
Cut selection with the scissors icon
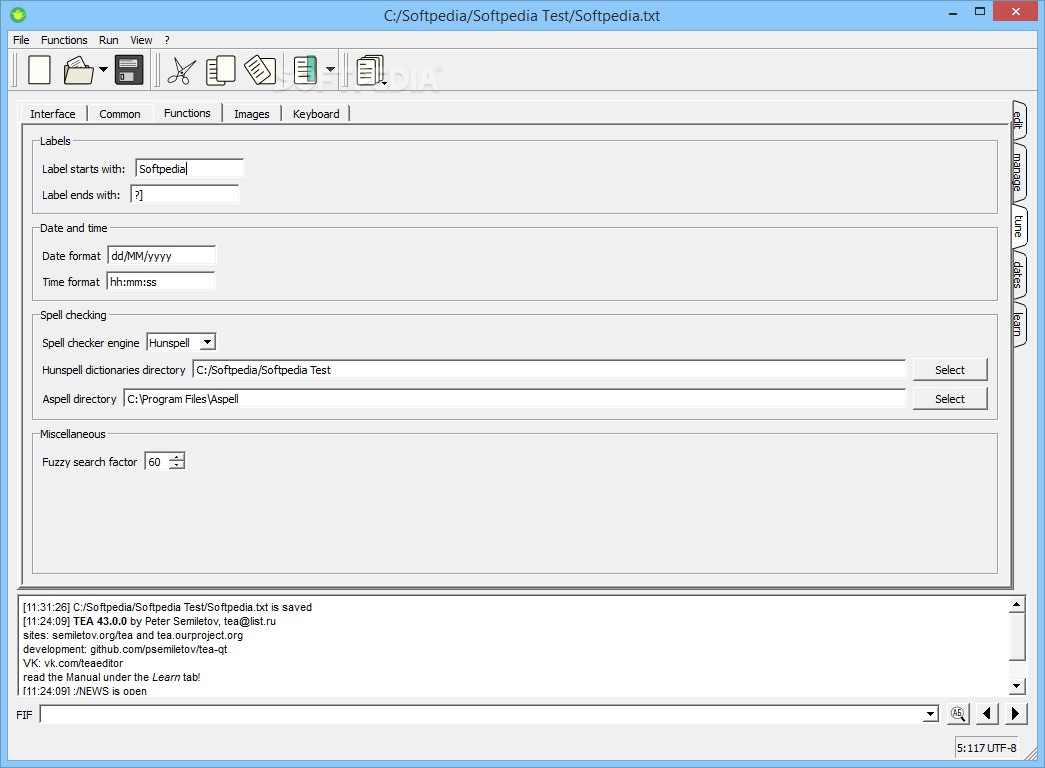pos(181,70)
